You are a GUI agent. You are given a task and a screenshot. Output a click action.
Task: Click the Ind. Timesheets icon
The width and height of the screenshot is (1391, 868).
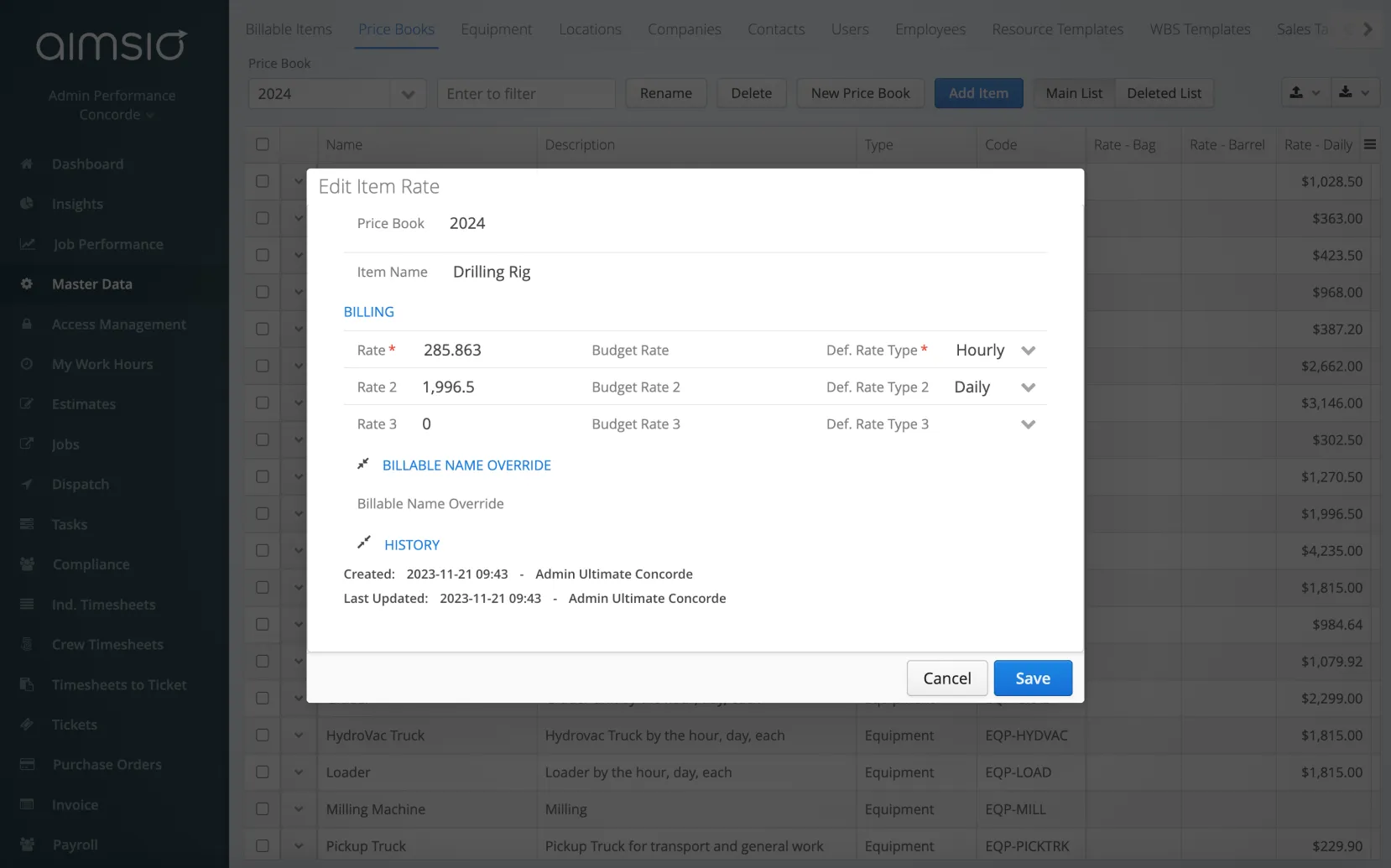coord(27,604)
